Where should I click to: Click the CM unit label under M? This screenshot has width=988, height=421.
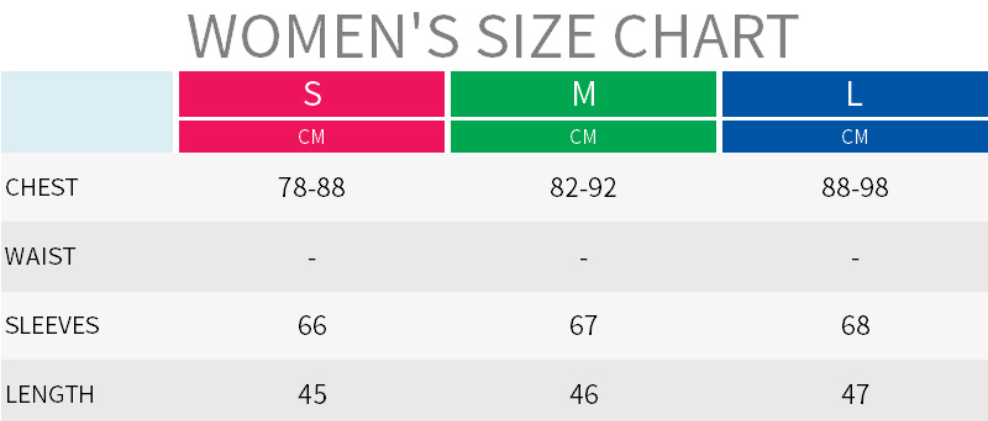584,137
